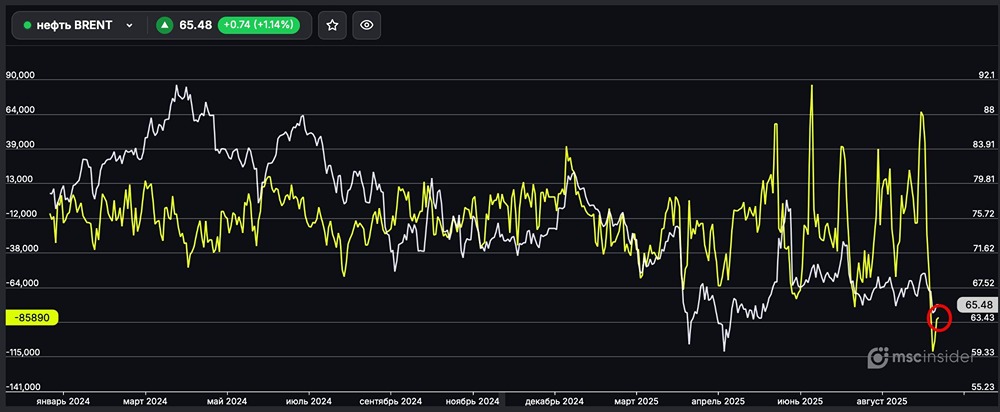Select август 2025 on the time axis
Screen dimensions: 1000x412
click(881, 400)
